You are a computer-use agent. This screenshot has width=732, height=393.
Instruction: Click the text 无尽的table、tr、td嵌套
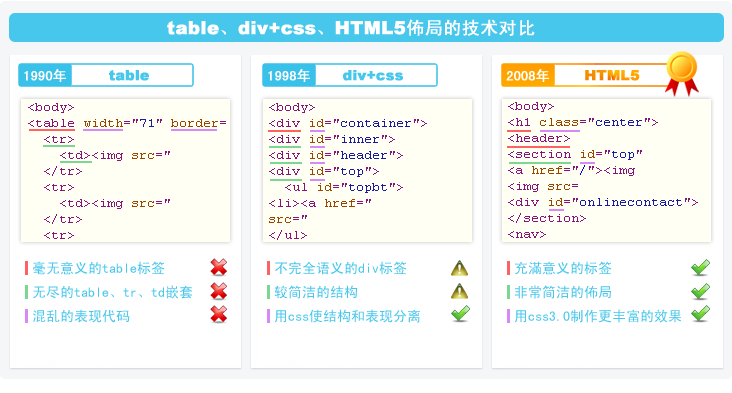tap(113, 292)
